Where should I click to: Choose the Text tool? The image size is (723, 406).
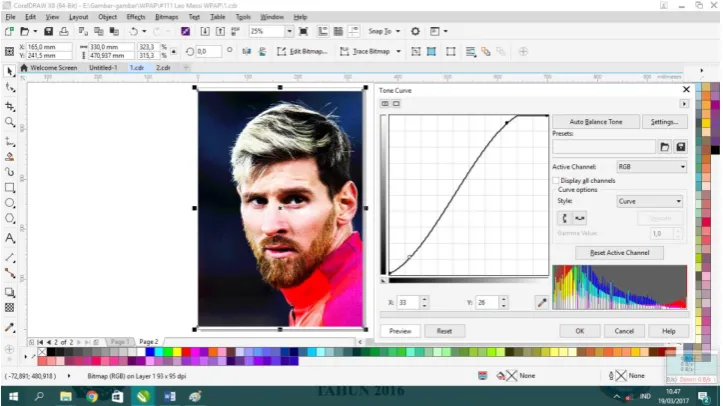pos(10,238)
